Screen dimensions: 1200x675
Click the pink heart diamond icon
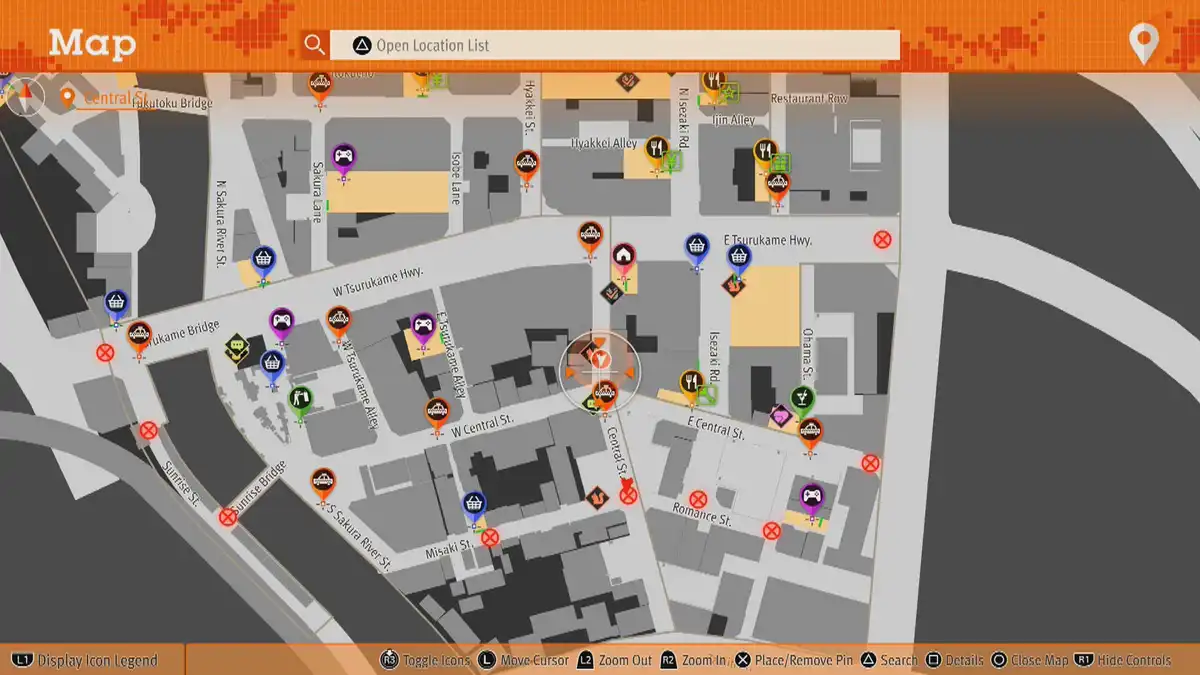point(781,414)
